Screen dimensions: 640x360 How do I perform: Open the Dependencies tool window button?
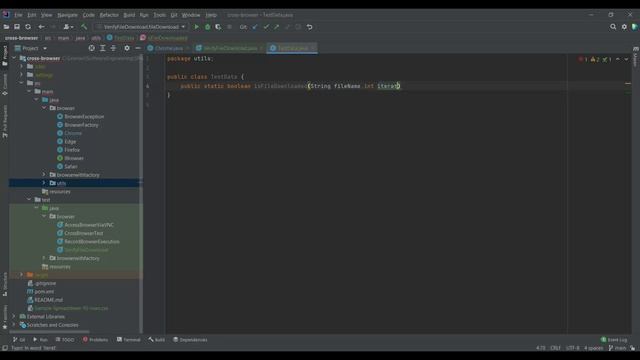tap(190, 340)
